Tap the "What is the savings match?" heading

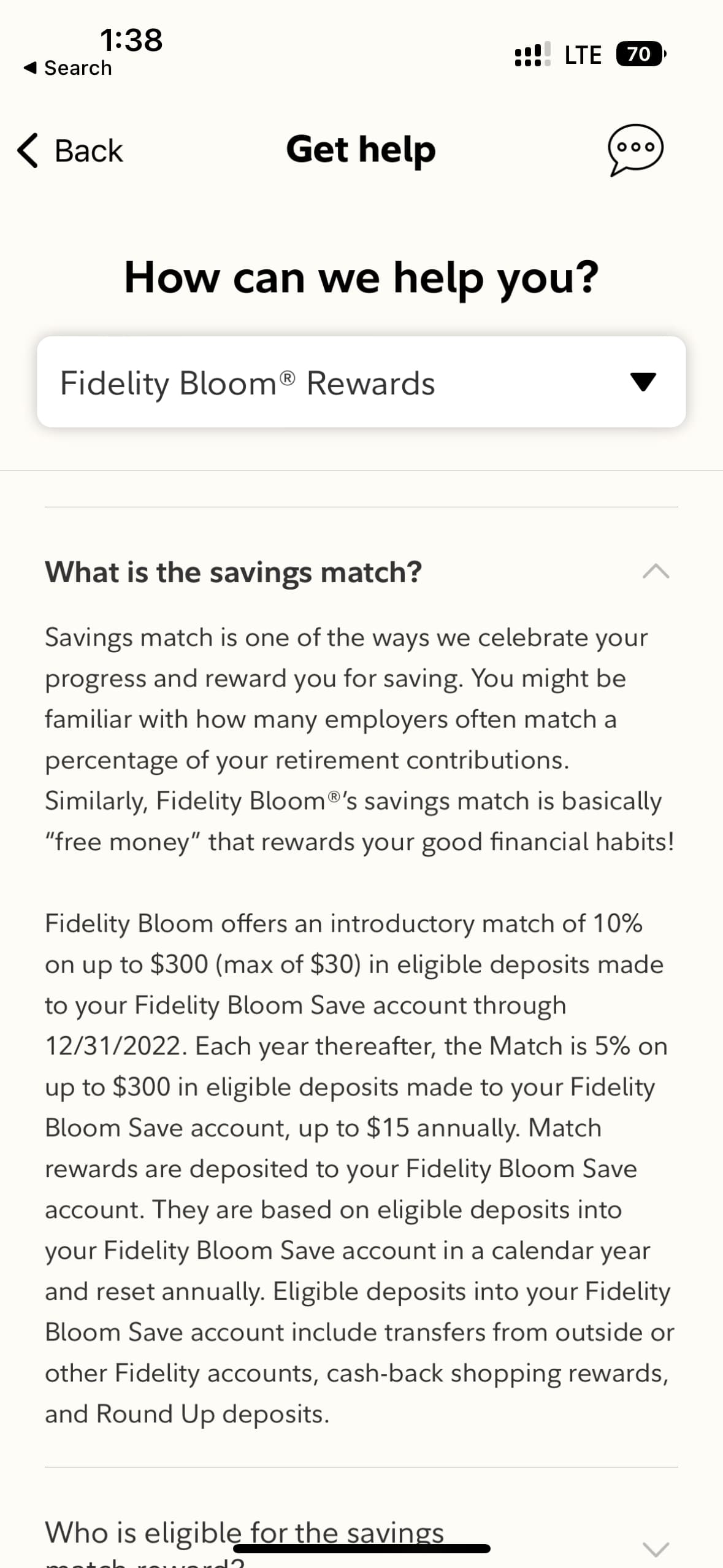(x=234, y=572)
